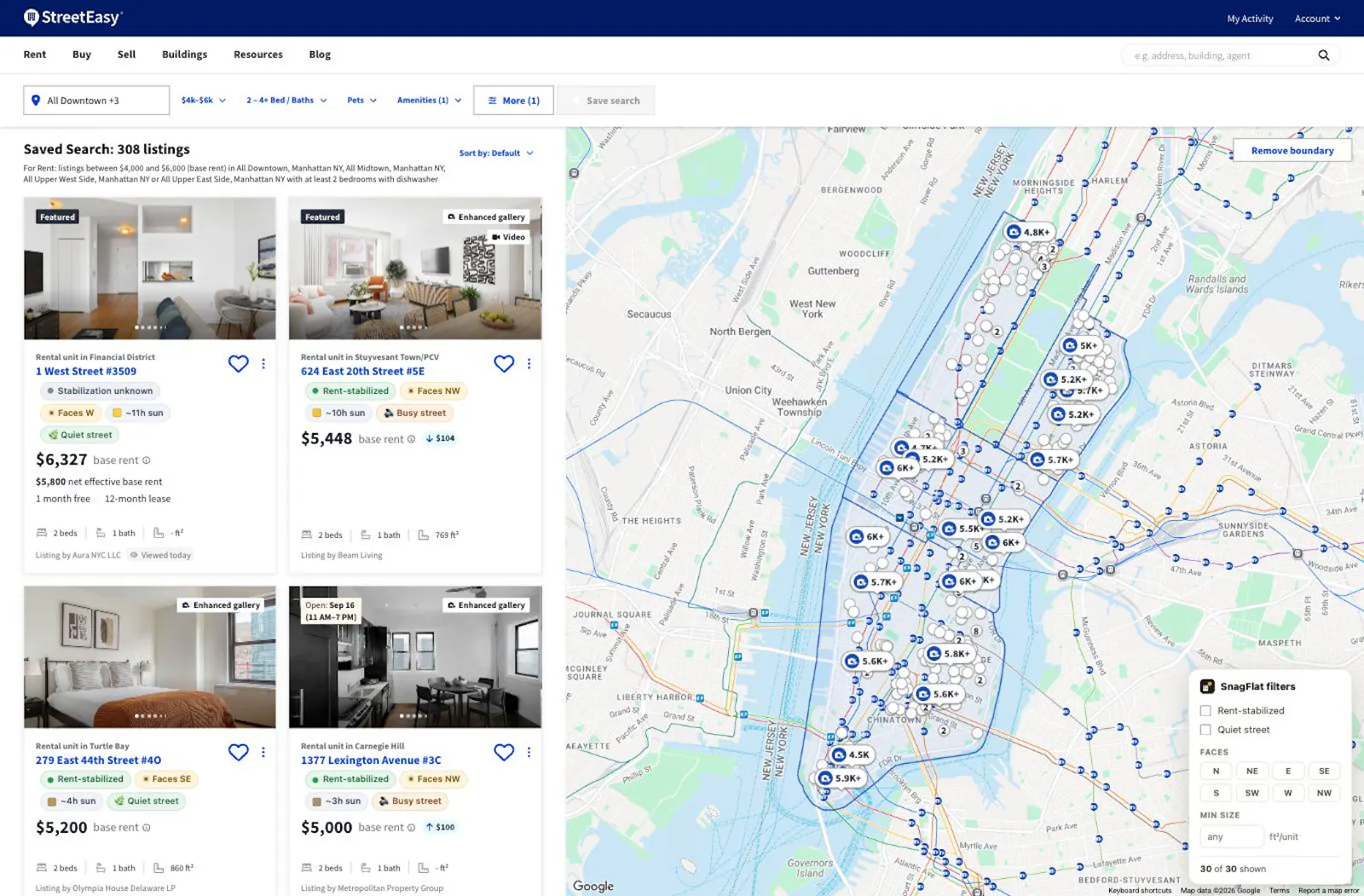Click base rent info icon for $5,448
The image size is (1364, 896).
411,439
